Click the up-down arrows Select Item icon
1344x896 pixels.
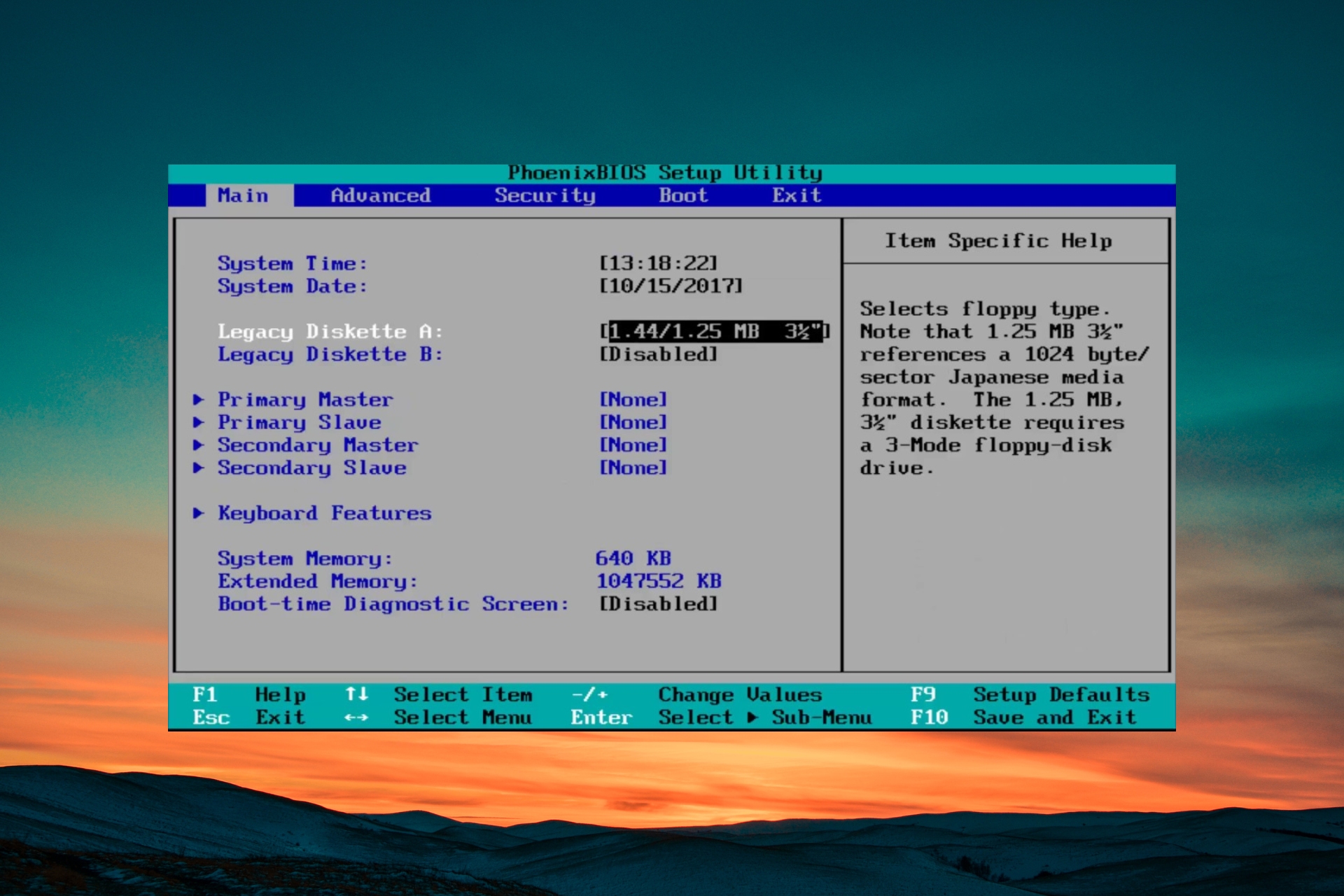[356, 694]
